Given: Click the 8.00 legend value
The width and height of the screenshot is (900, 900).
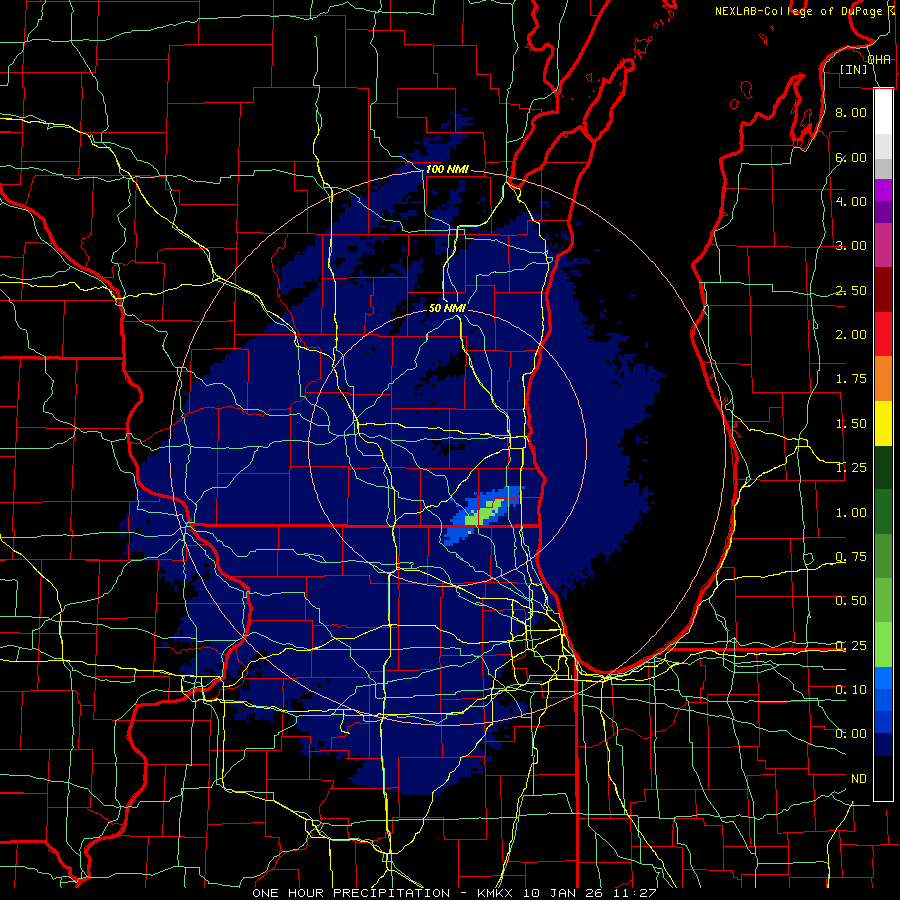Looking at the screenshot, I should [x=850, y=112].
